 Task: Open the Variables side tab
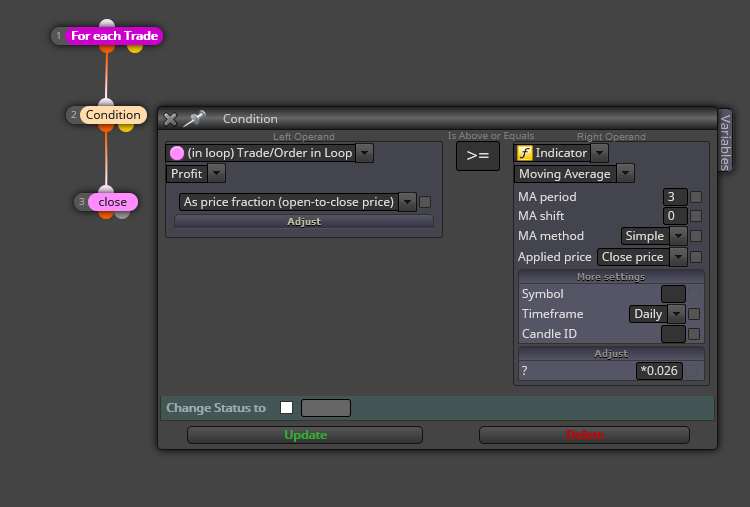[x=725, y=142]
